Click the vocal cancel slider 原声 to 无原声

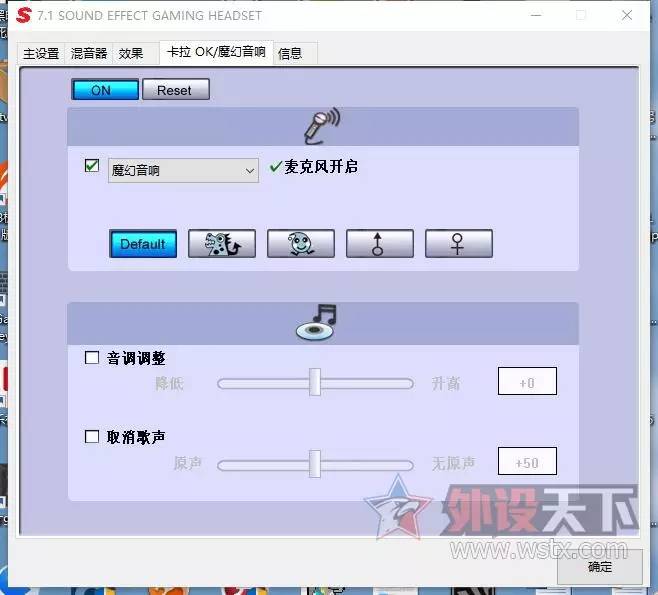pos(315,465)
